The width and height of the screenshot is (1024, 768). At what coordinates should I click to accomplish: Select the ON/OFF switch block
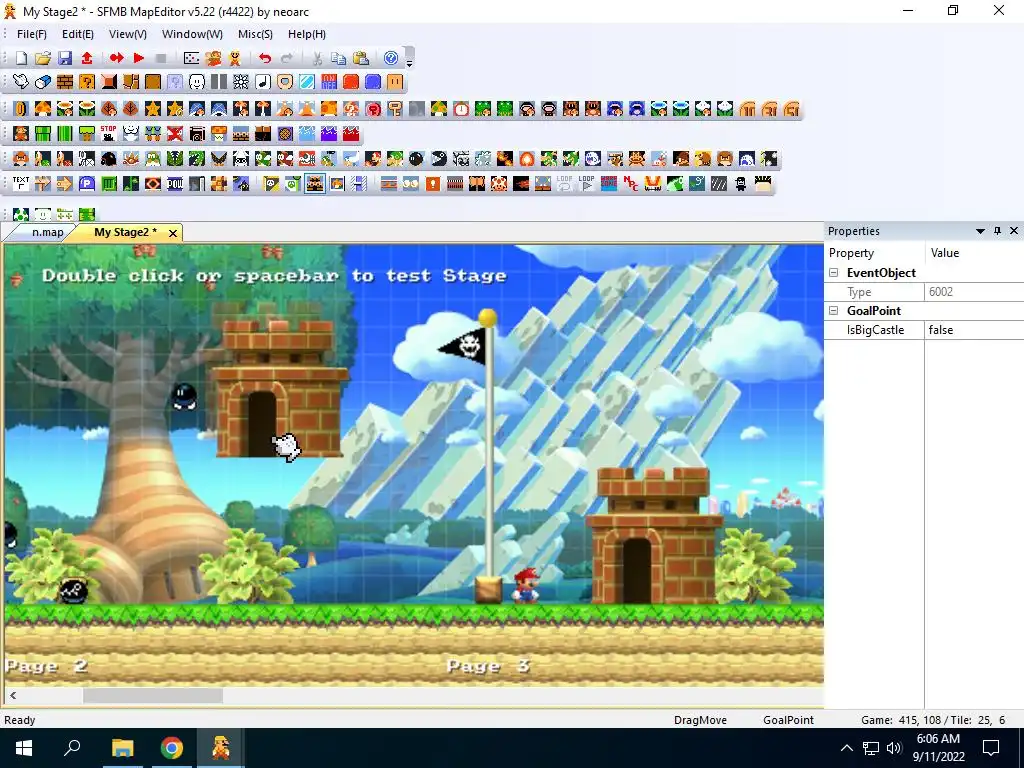328,82
